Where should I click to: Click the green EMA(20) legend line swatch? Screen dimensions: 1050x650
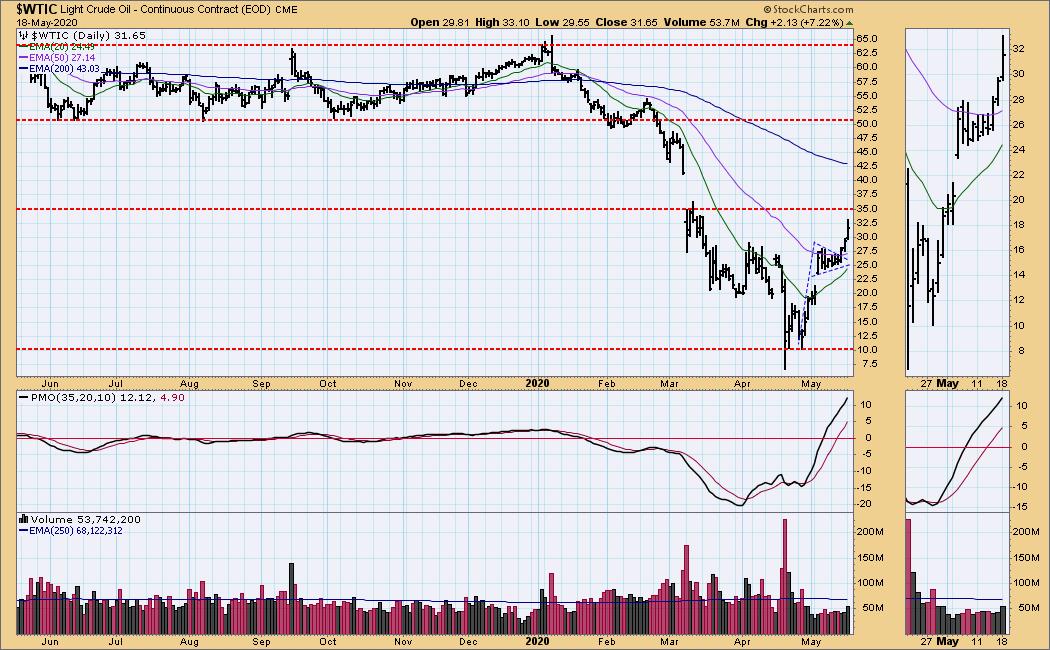coord(23,47)
